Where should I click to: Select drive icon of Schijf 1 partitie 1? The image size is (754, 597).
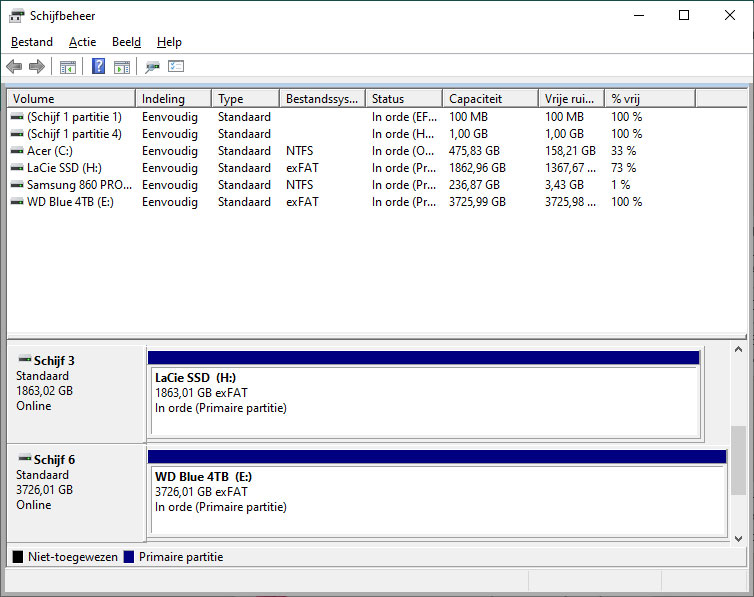click(x=17, y=117)
